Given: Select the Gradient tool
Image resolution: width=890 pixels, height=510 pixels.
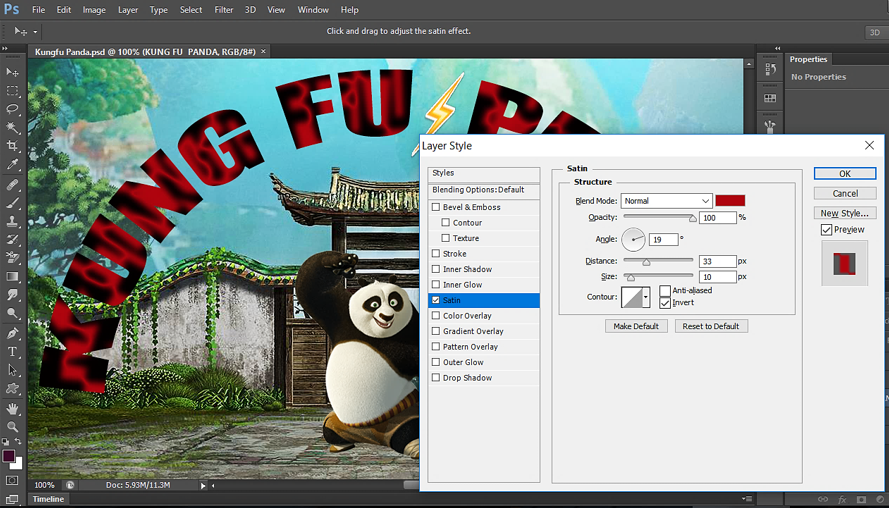Looking at the screenshot, I should coord(12,277).
